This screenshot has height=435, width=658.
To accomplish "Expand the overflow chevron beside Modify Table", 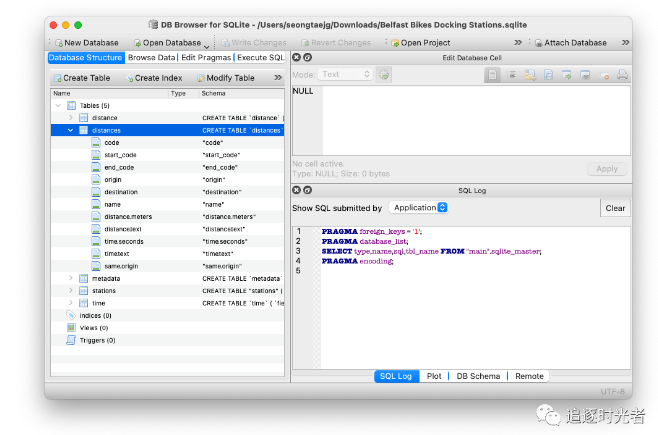I will click(x=278, y=78).
